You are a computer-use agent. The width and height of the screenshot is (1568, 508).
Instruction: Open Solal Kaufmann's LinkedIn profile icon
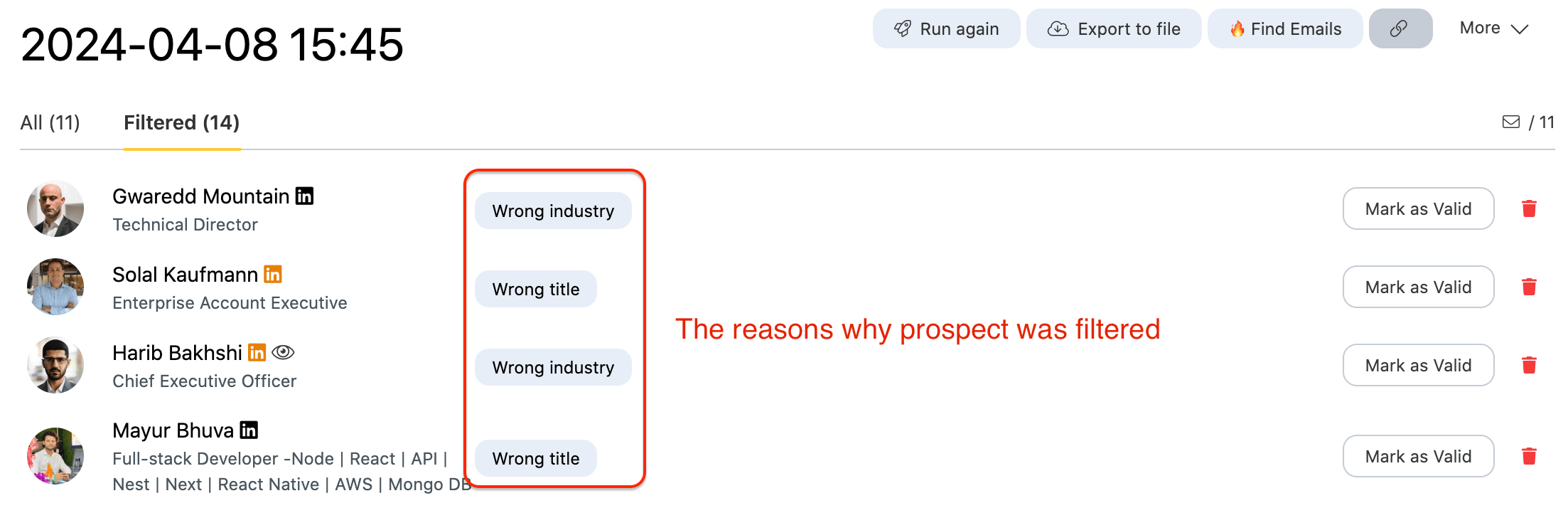pos(273,274)
